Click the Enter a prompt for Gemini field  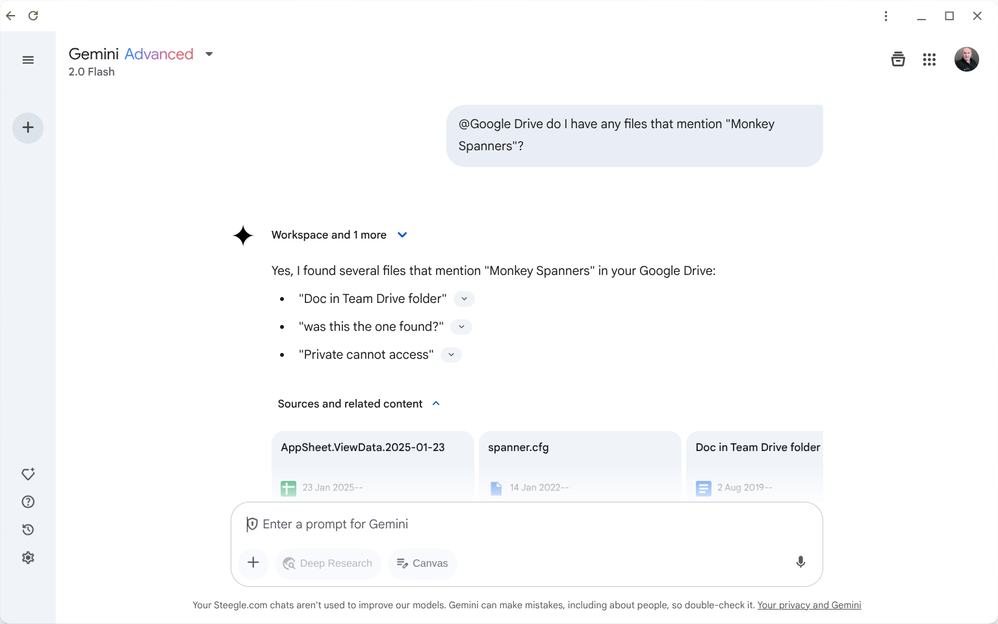pos(526,524)
